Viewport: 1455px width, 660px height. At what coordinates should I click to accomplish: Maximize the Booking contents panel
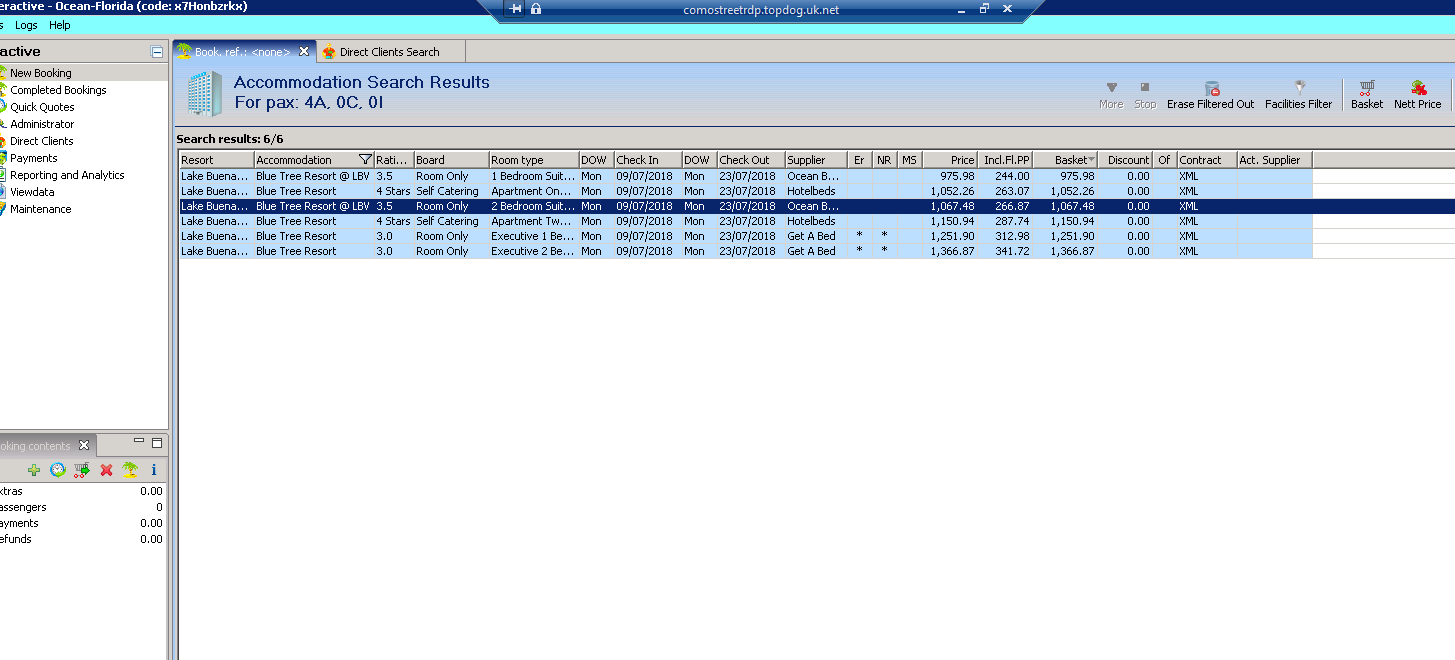point(156,442)
